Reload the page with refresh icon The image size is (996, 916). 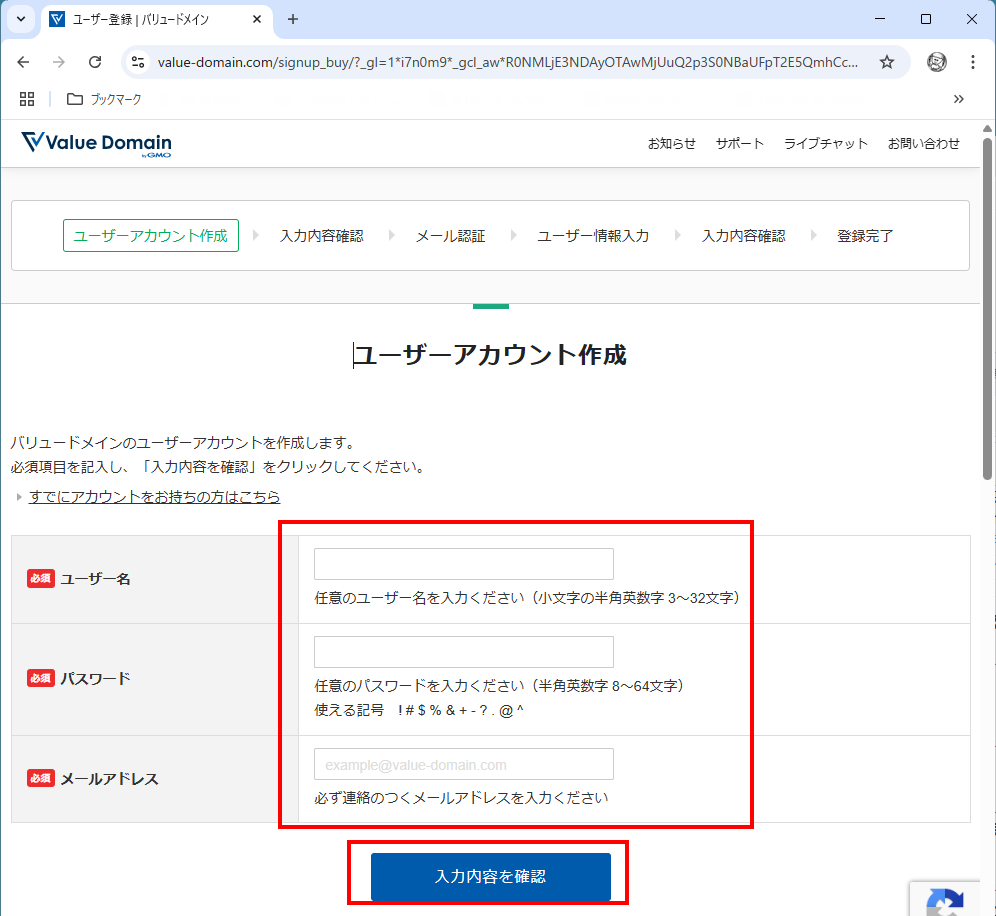tap(95, 62)
